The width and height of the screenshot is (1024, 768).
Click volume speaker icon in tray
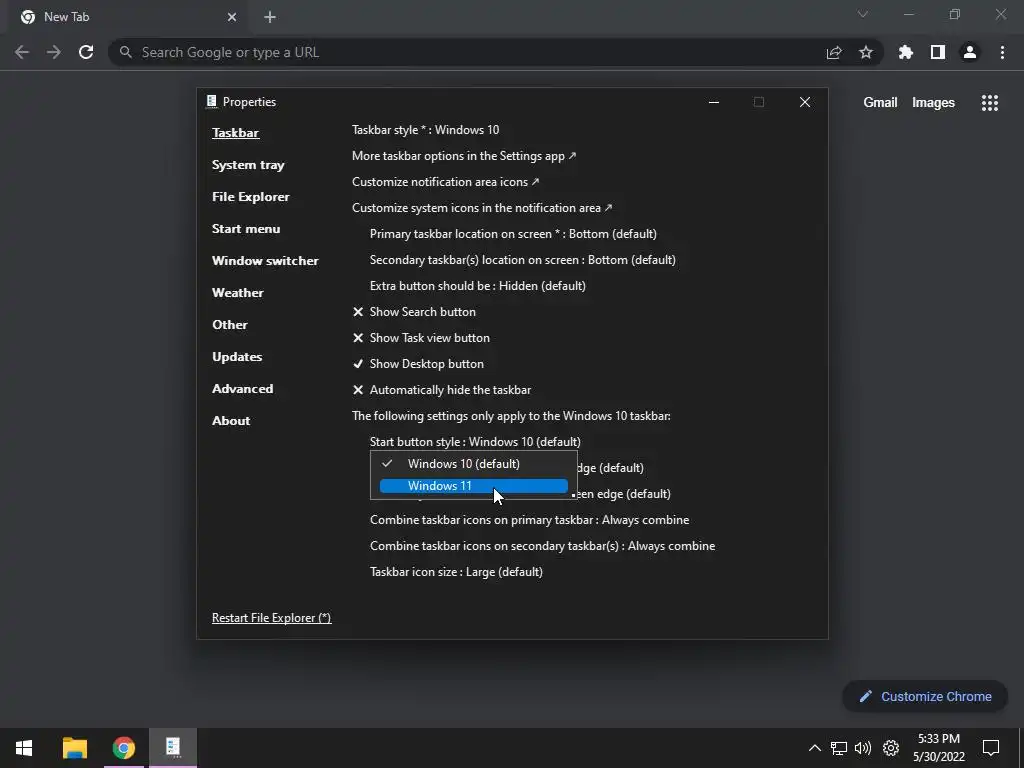(x=863, y=748)
